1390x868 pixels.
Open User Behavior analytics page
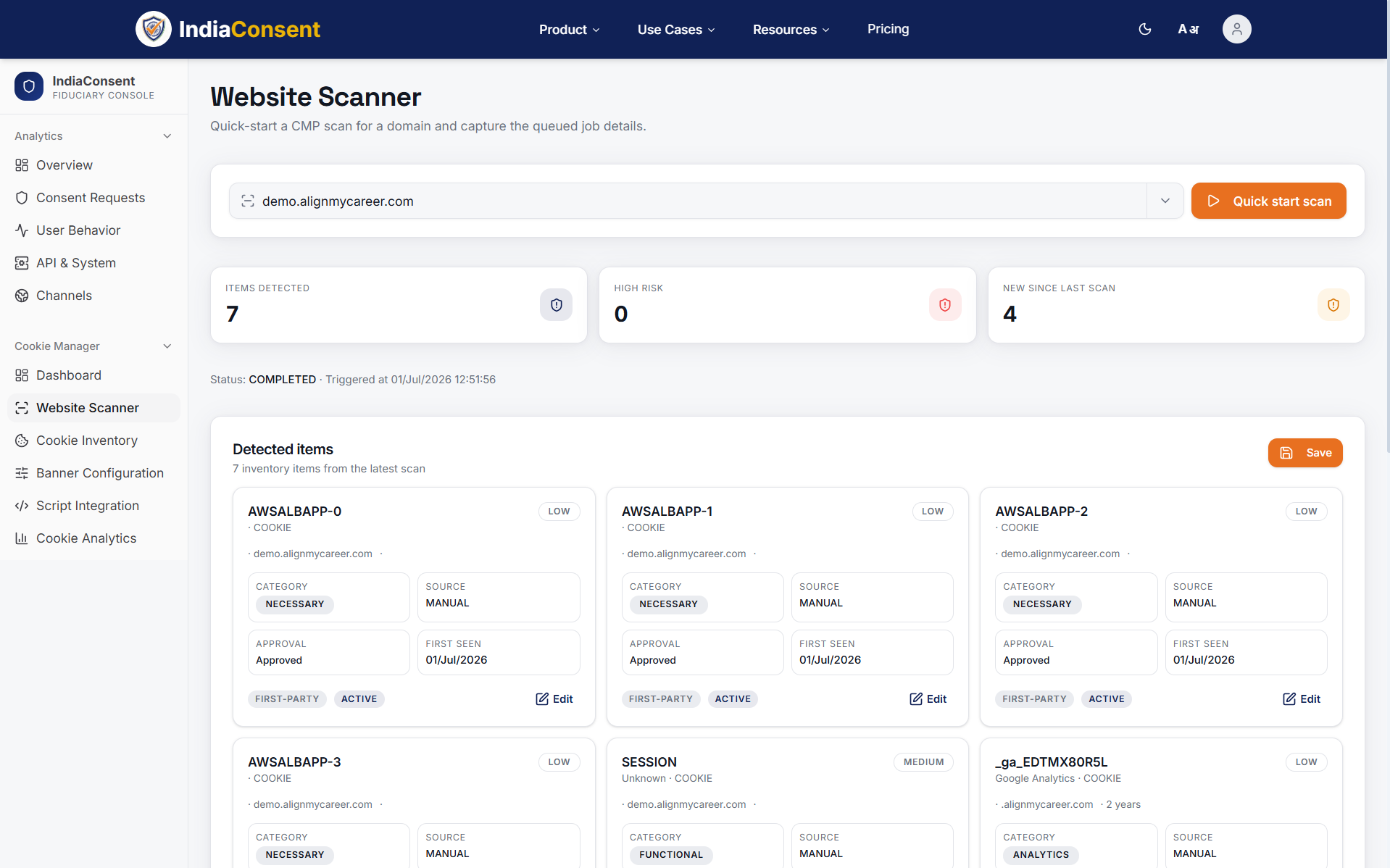(94, 230)
